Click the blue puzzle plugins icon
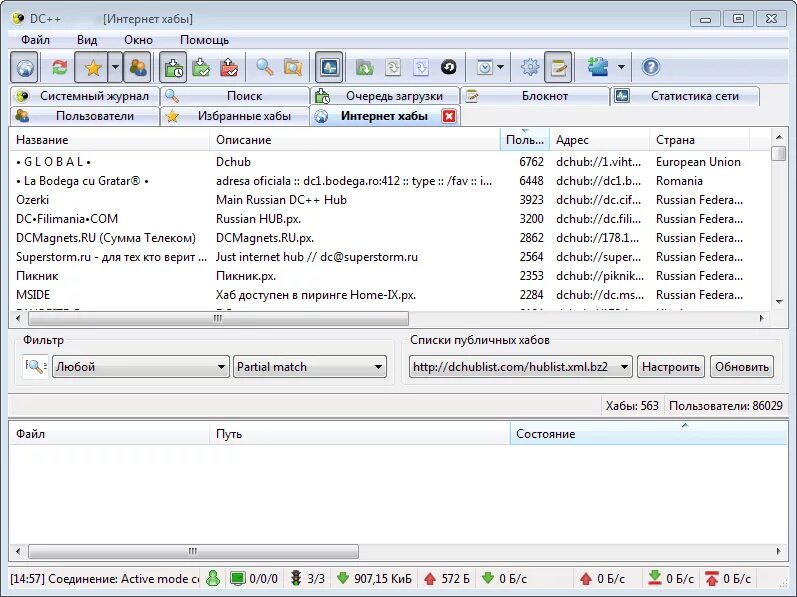The width and height of the screenshot is (797, 597). (x=598, y=67)
